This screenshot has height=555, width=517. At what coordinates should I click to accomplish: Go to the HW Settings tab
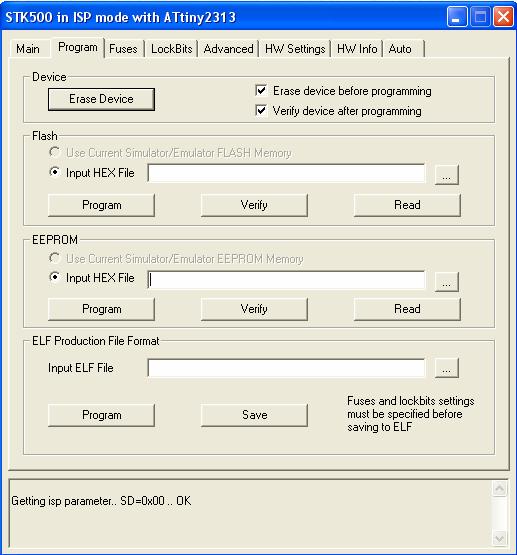[x=295, y=48]
